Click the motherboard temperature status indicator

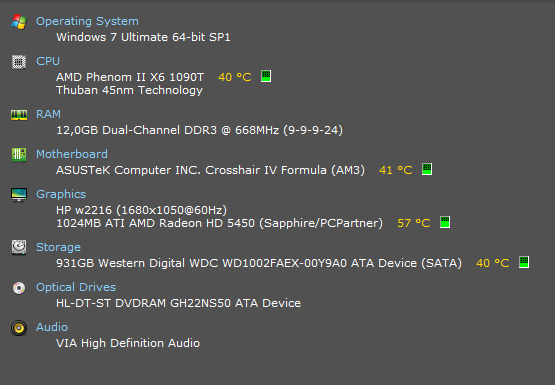[x=427, y=169]
